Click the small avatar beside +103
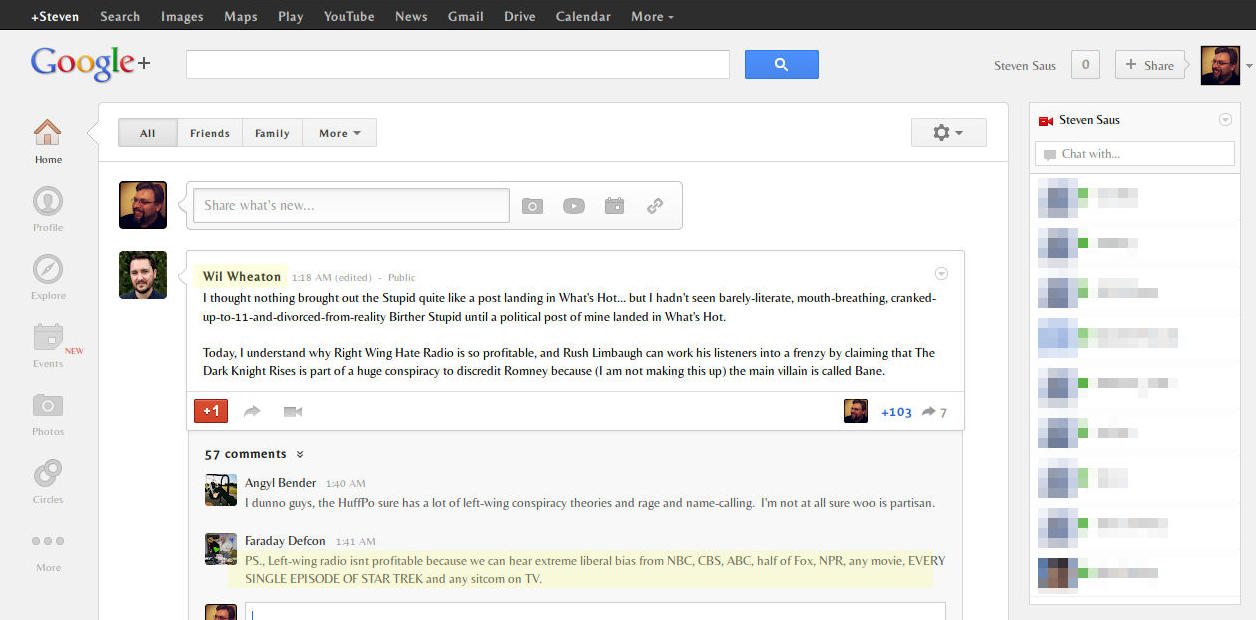This screenshot has width=1256, height=620. point(856,411)
